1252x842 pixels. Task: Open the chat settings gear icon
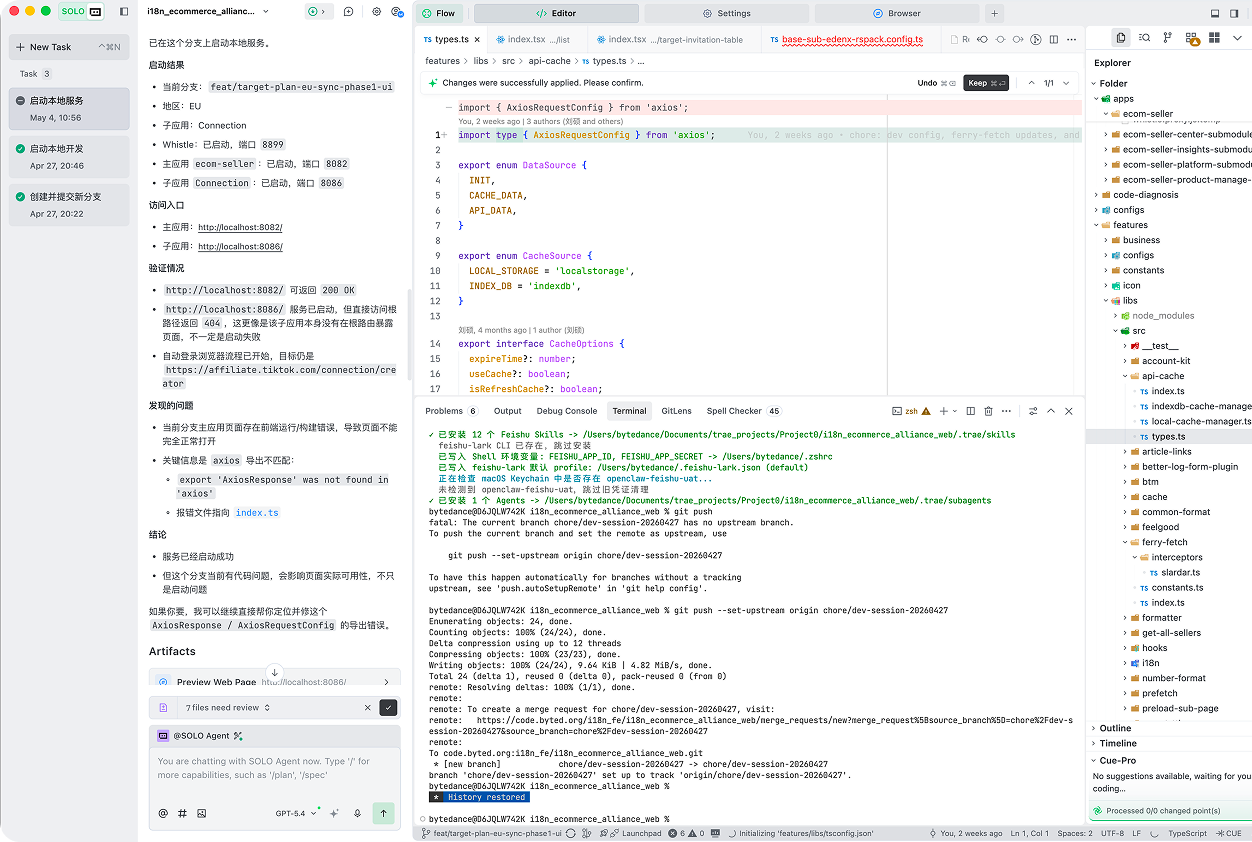(x=376, y=12)
